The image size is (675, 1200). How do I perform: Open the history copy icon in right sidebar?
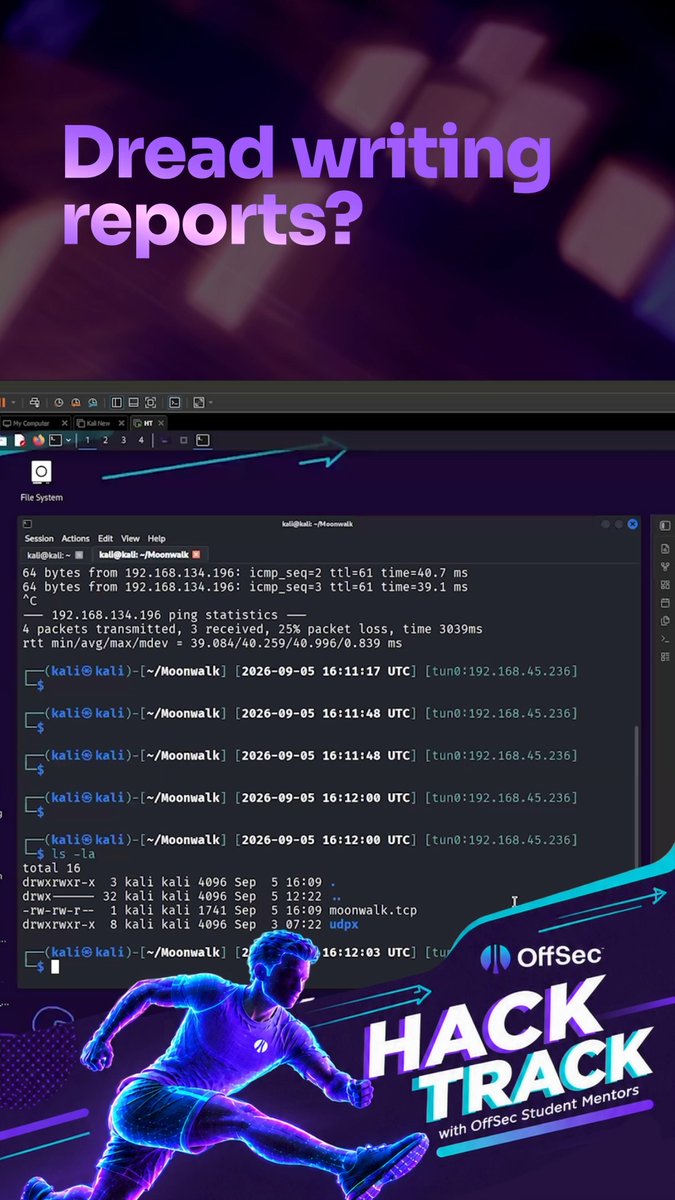pyautogui.click(x=665, y=621)
